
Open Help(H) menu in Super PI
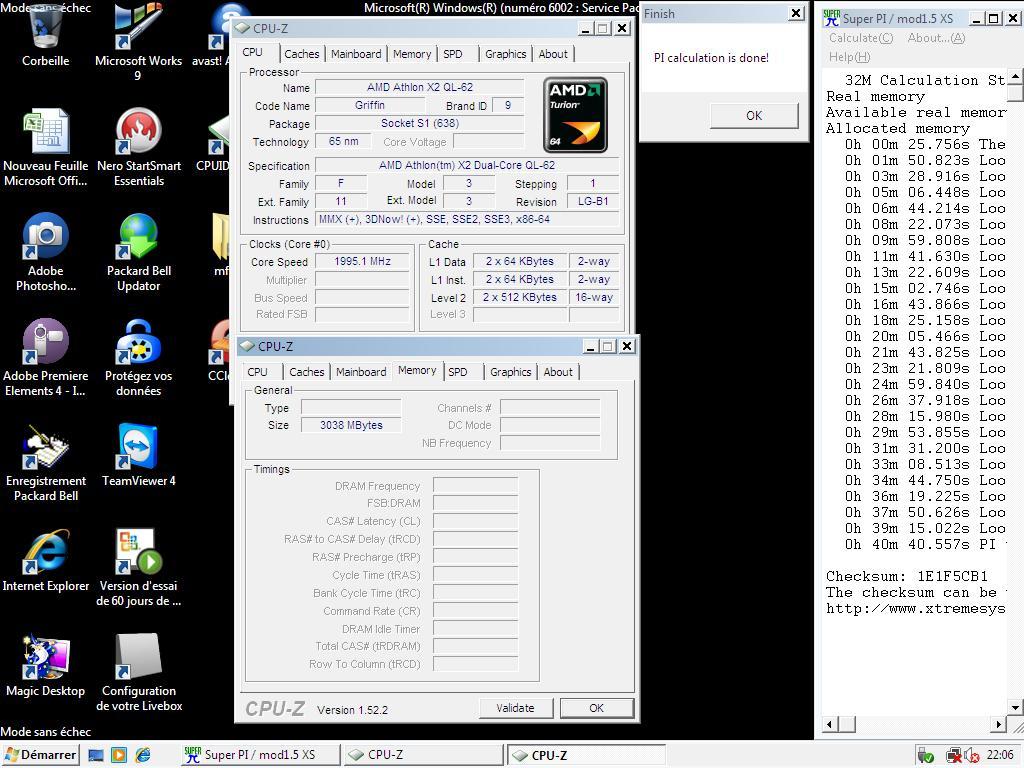point(850,57)
